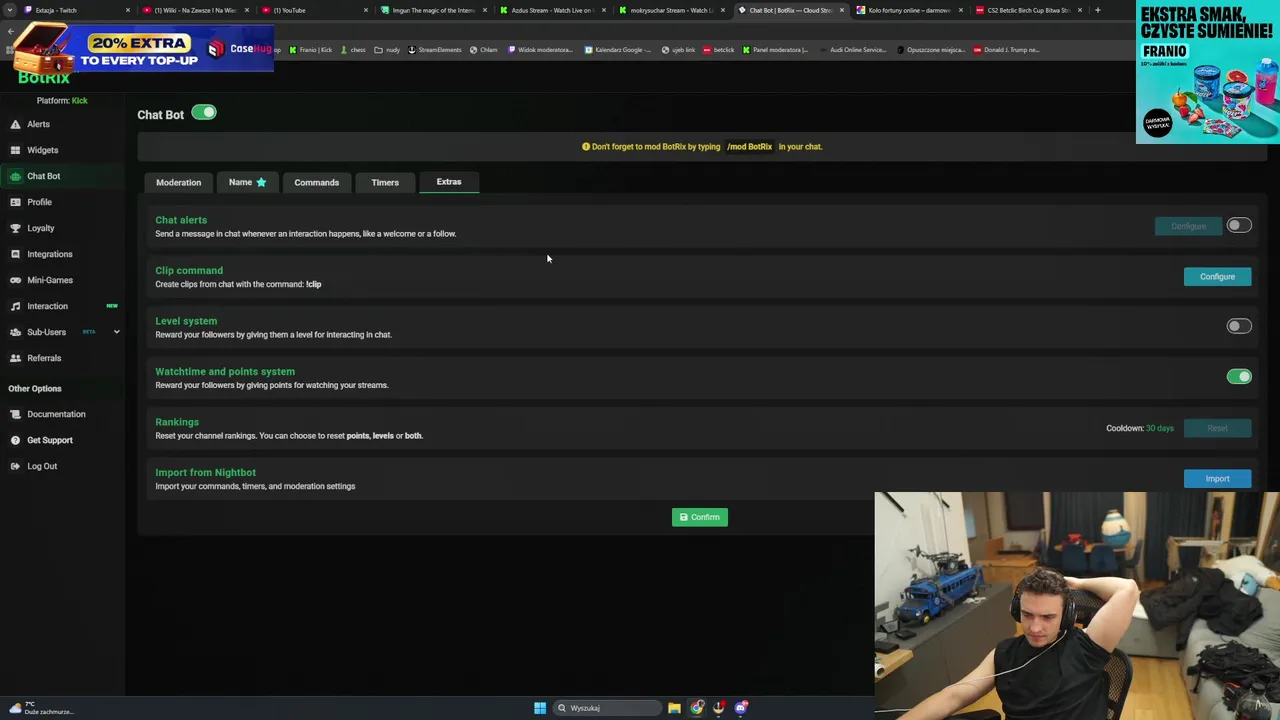The height and width of the screenshot is (720, 1280).
Task: Open File Explorer from the taskbar
Action: click(674, 708)
